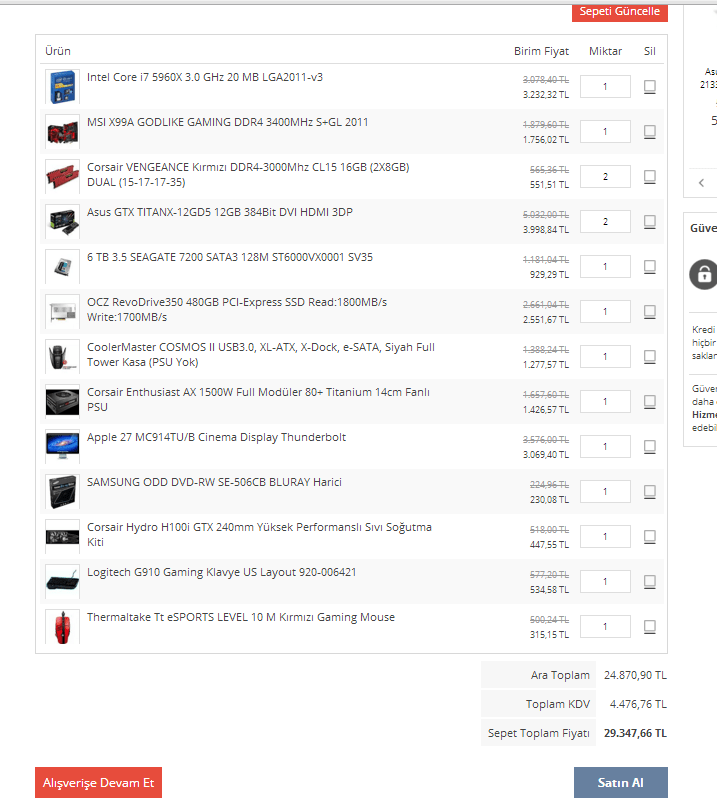Click quantity field for Corsair Hydro H100i
This screenshot has height=801, width=717.
605,536
